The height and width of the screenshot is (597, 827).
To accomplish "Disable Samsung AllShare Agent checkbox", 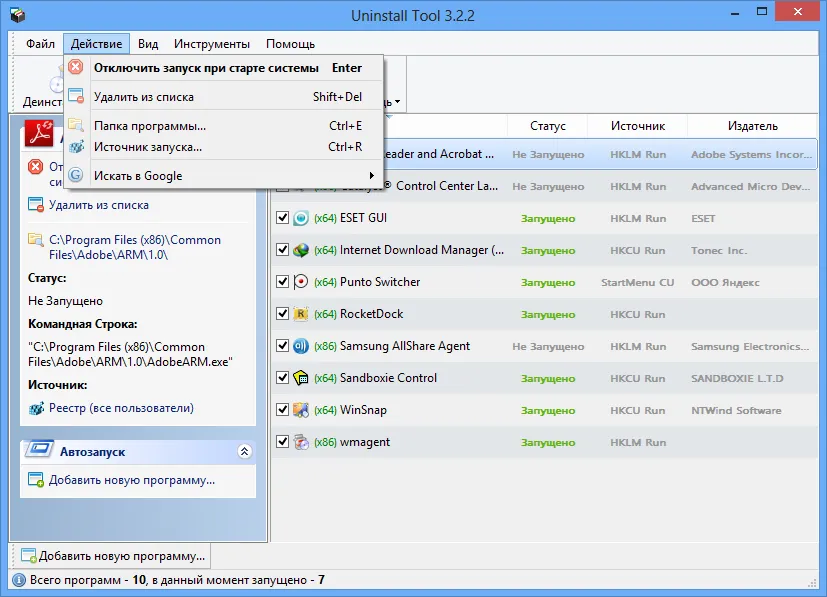I will (x=283, y=345).
